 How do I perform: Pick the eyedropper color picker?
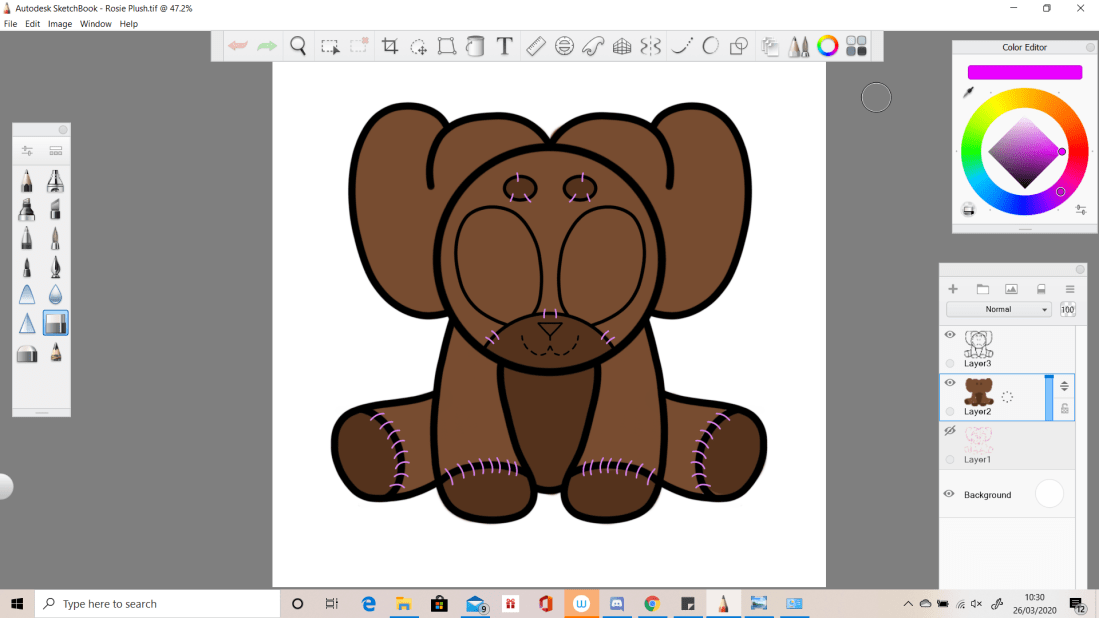click(968, 92)
